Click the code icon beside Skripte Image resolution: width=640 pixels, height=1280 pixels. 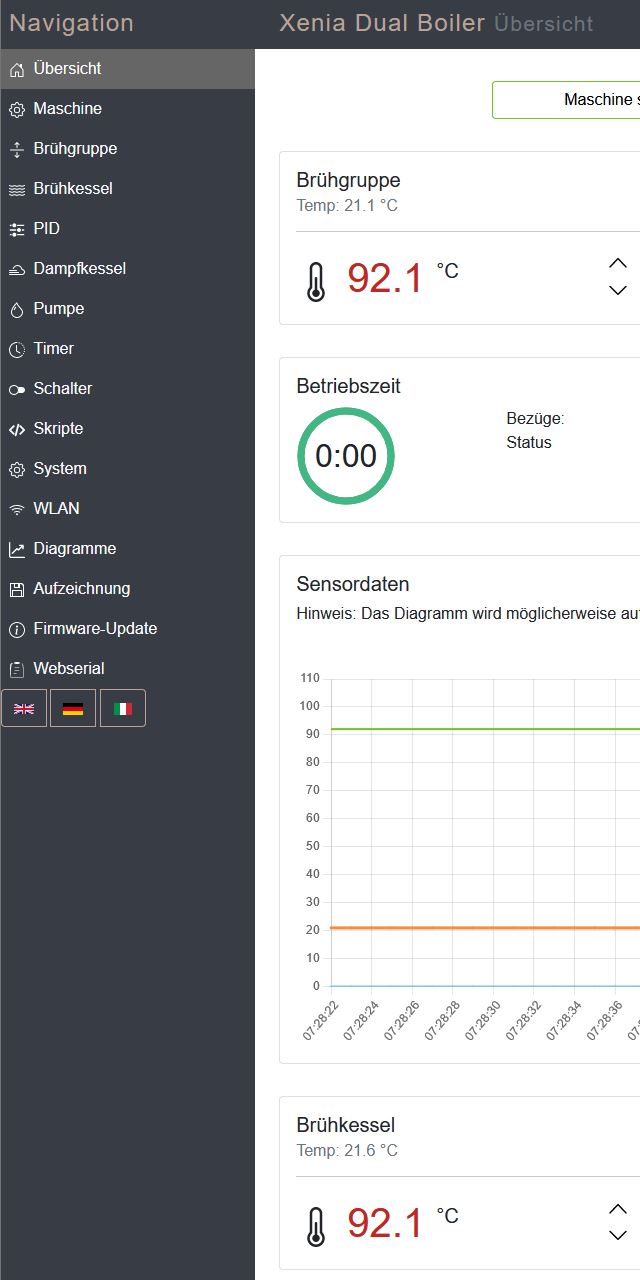pyautogui.click(x=16, y=429)
